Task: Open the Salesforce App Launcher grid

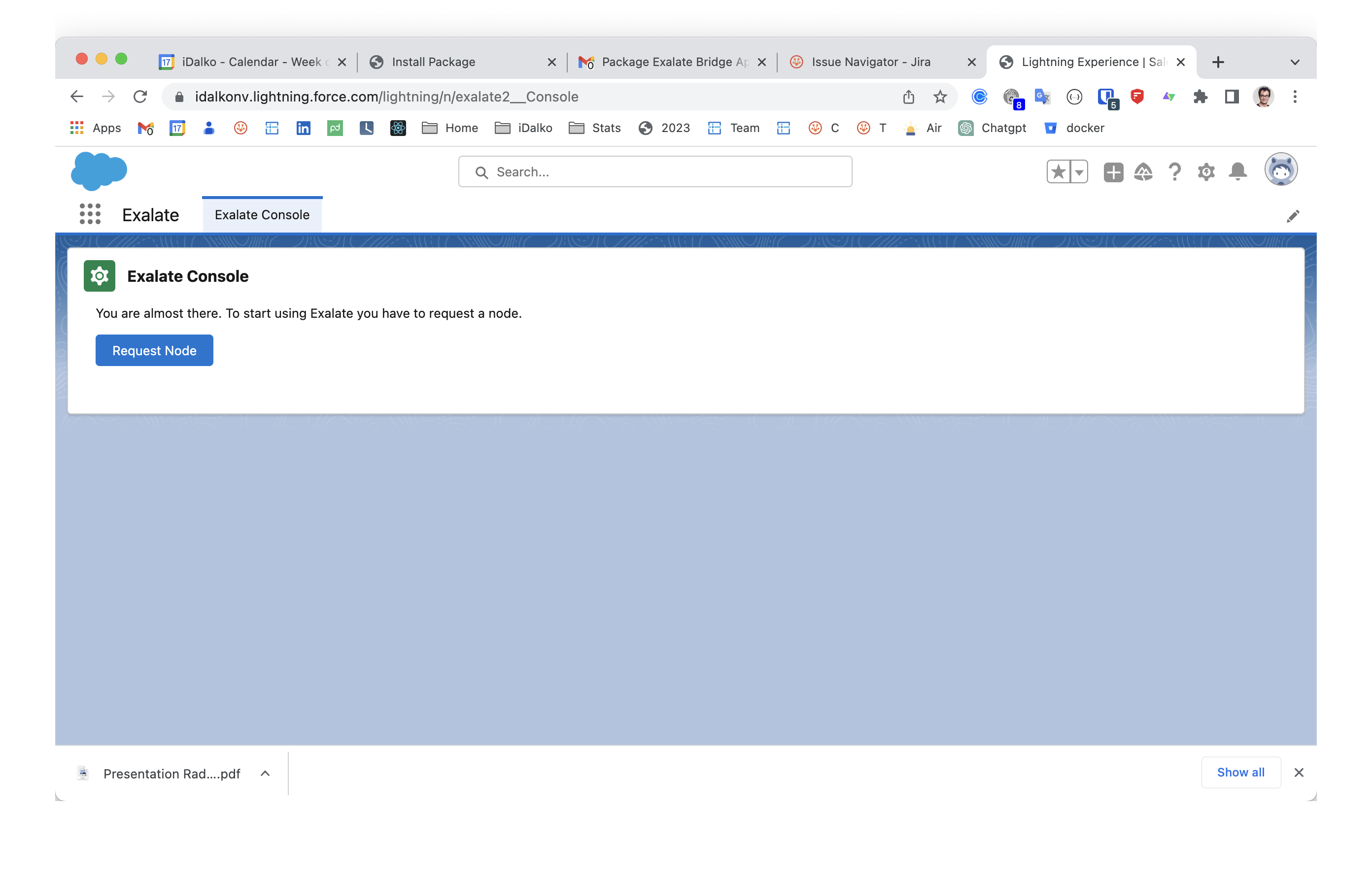Action: click(x=90, y=215)
